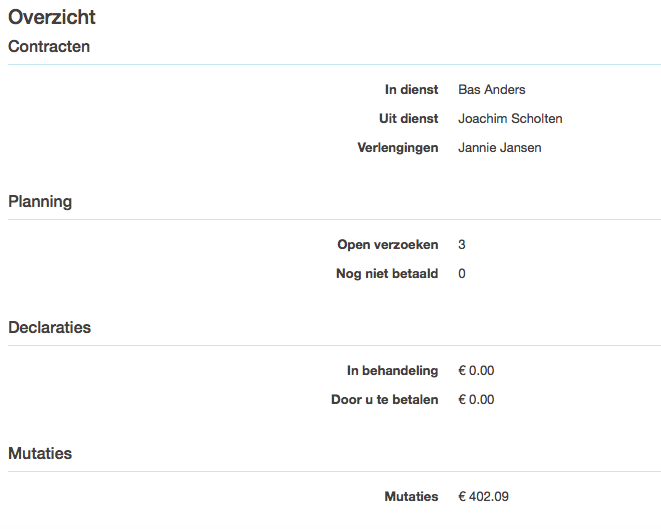This screenshot has width=661, height=529.
Task: Click the Uit dienst label
Action: click(408, 118)
